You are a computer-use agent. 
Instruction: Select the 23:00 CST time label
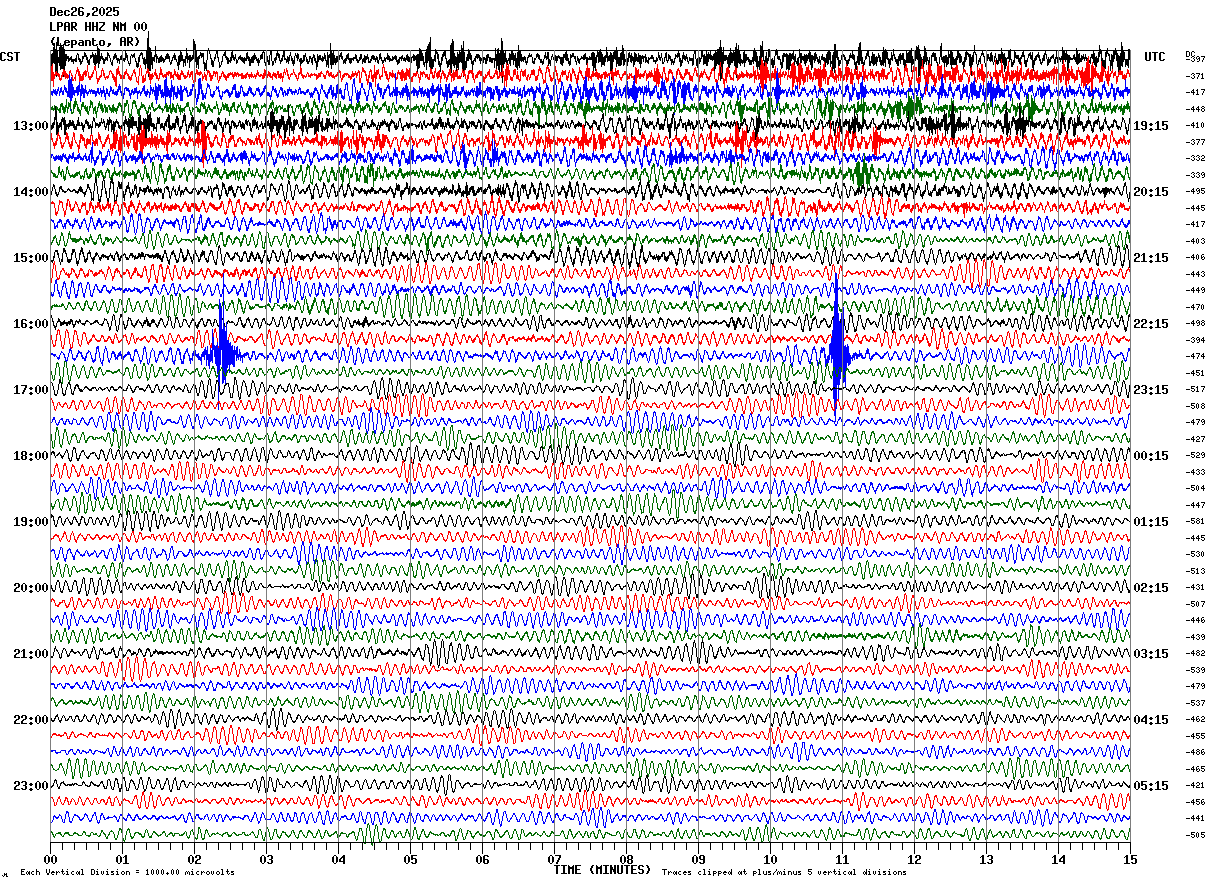(x=31, y=786)
